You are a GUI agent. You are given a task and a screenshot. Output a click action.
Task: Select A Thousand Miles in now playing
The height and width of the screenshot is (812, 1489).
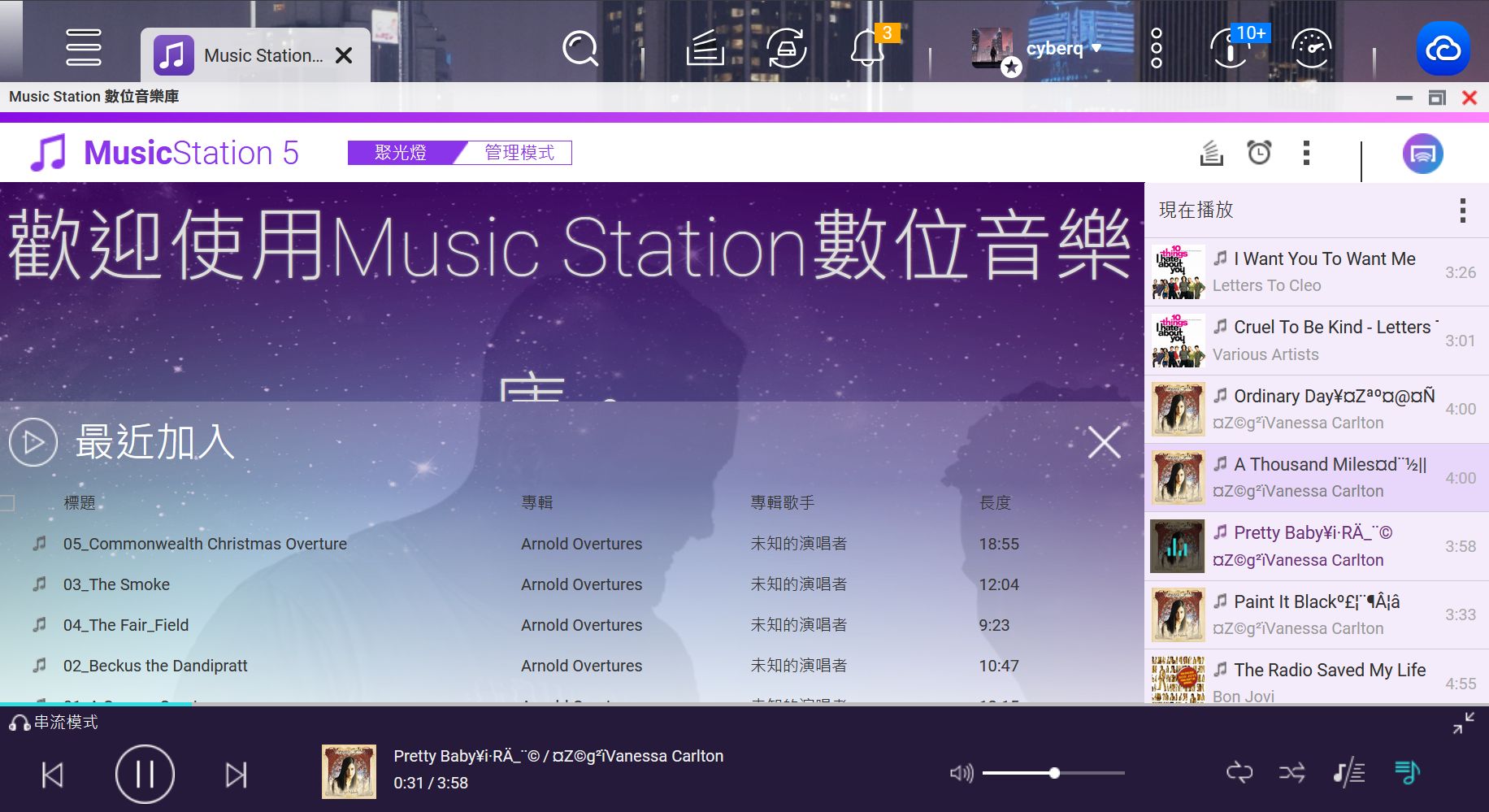[x=1317, y=478]
